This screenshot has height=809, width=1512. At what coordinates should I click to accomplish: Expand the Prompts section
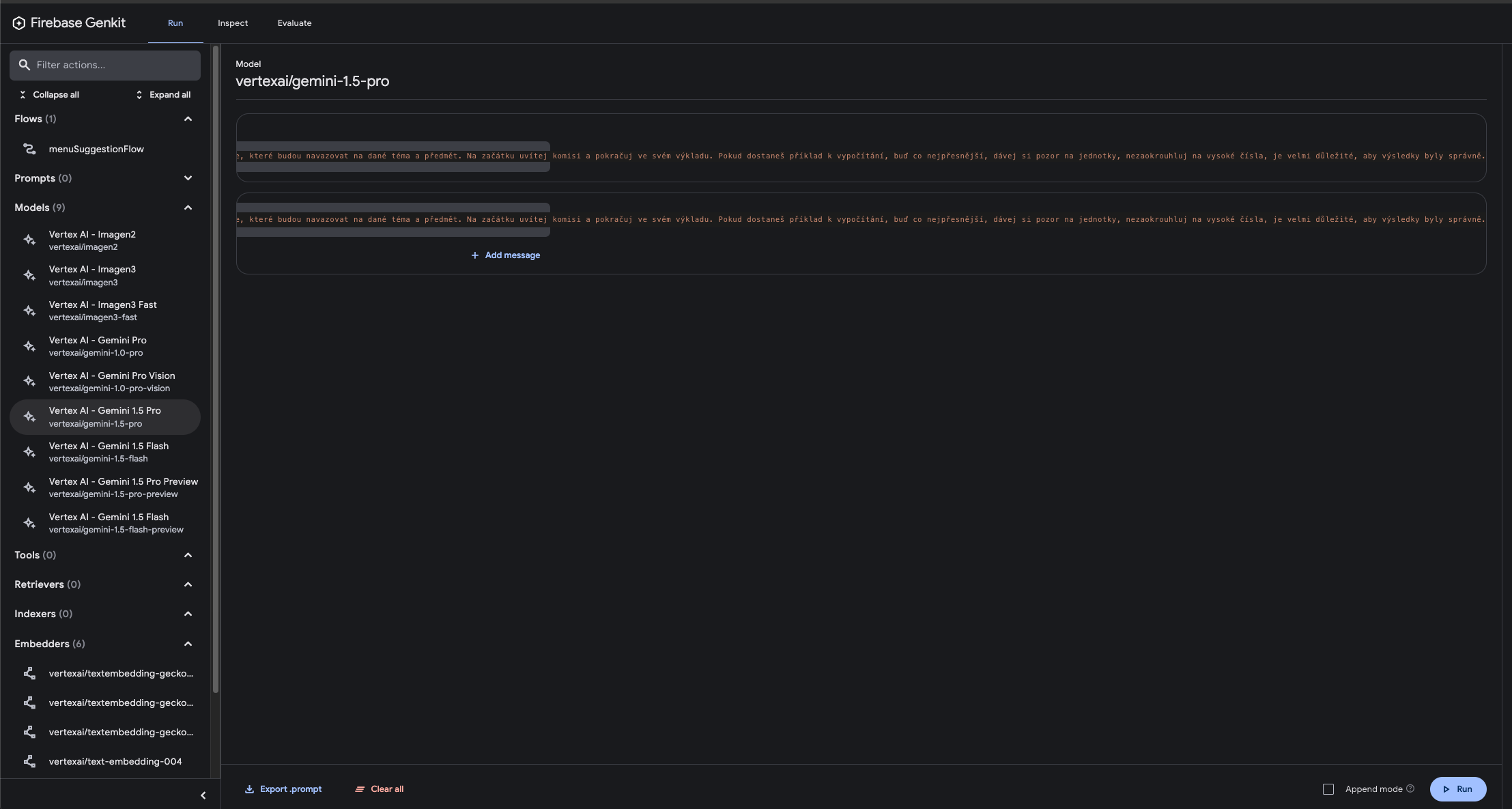click(x=188, y=178)
